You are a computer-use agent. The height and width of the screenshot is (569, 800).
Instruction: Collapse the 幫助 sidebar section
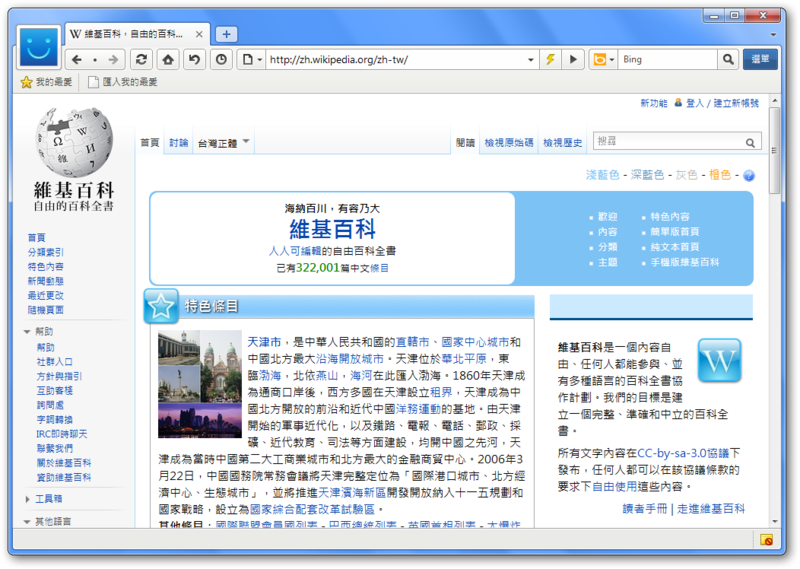point(27,332)
